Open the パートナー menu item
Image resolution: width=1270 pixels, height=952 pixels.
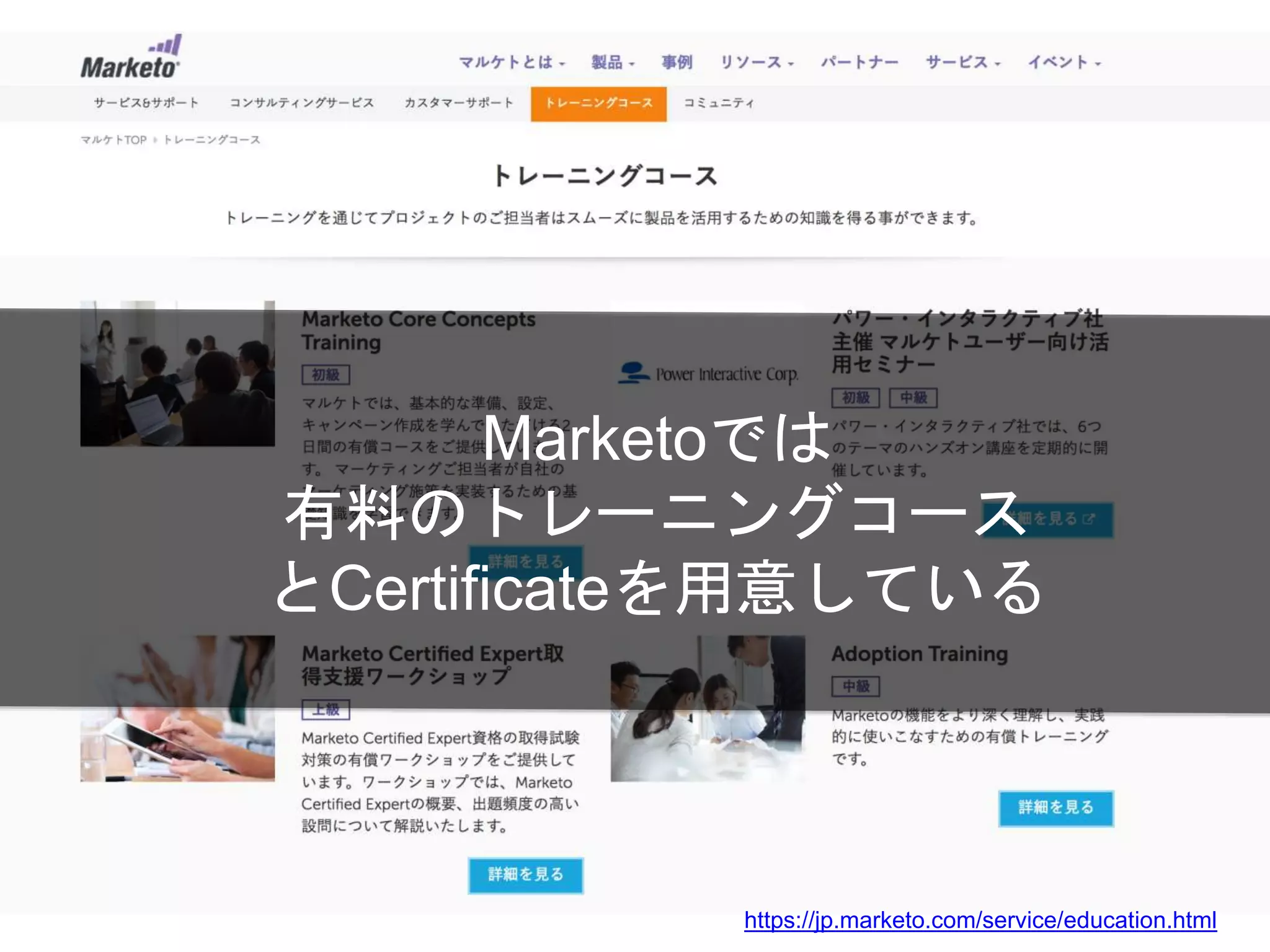pos(859,63)
